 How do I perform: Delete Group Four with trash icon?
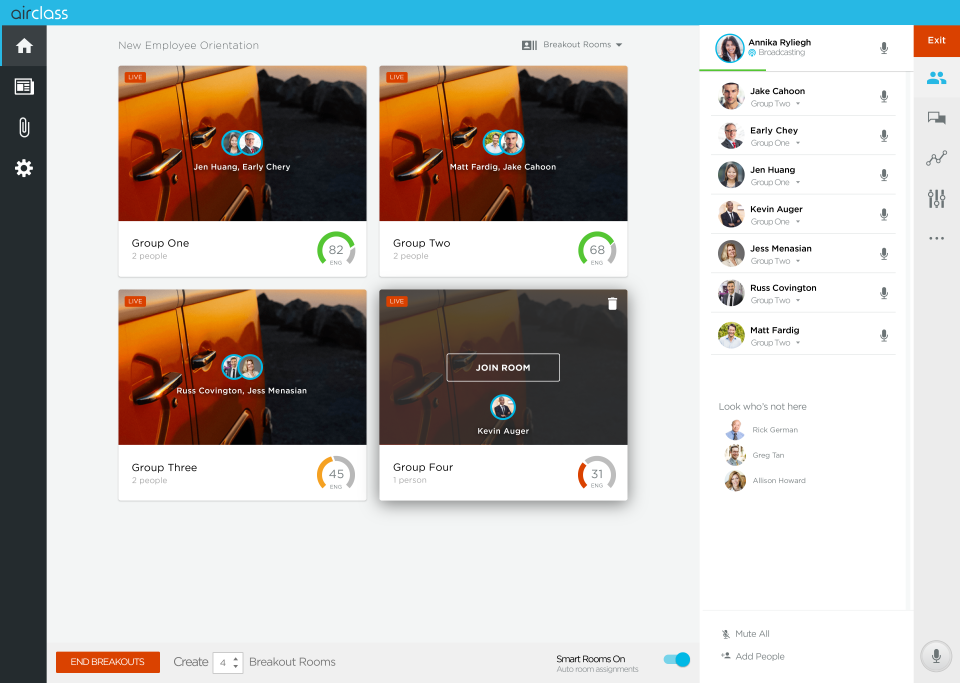point(612,304)
